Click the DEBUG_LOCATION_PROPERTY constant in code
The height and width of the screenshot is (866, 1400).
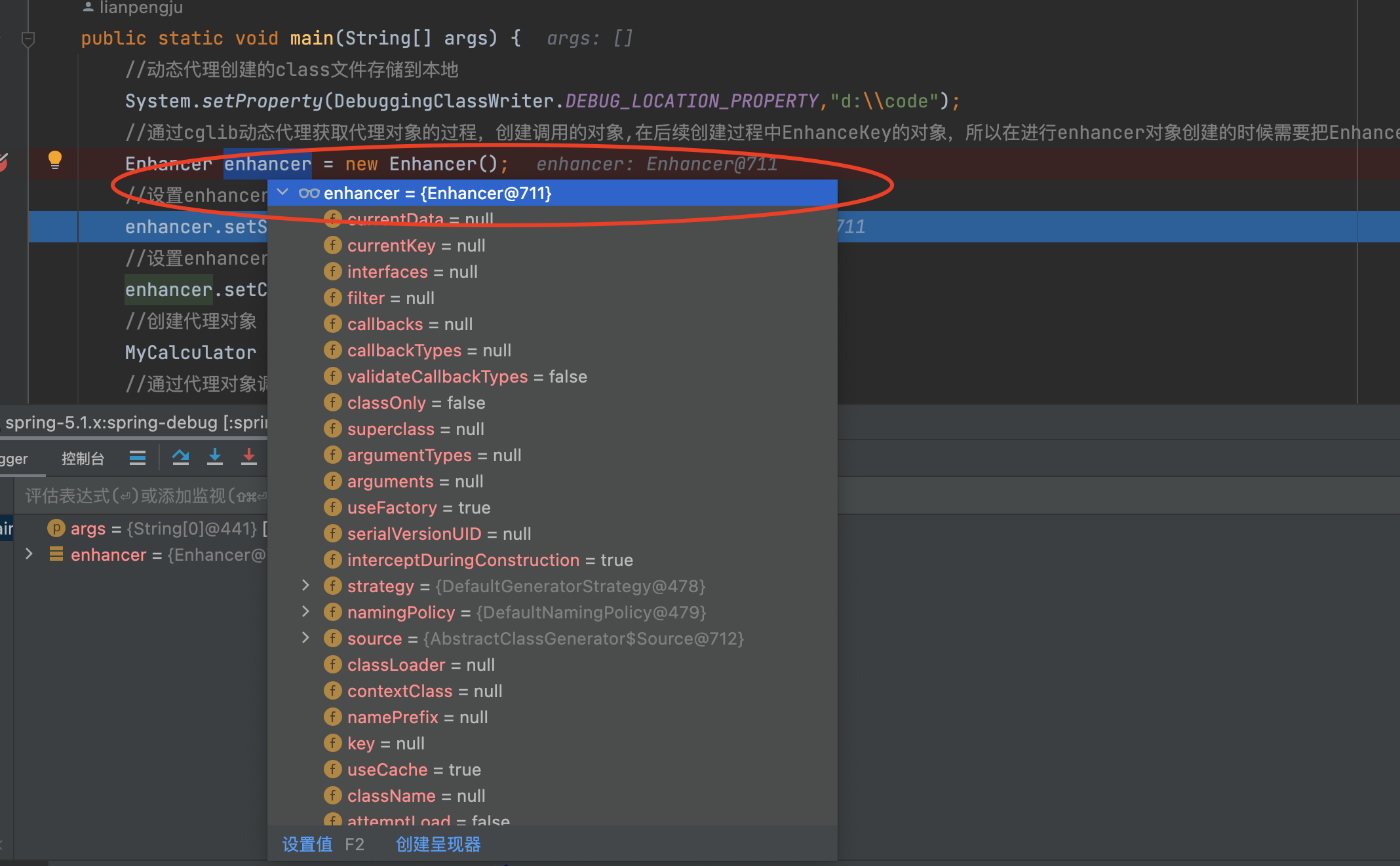[691, 101]
